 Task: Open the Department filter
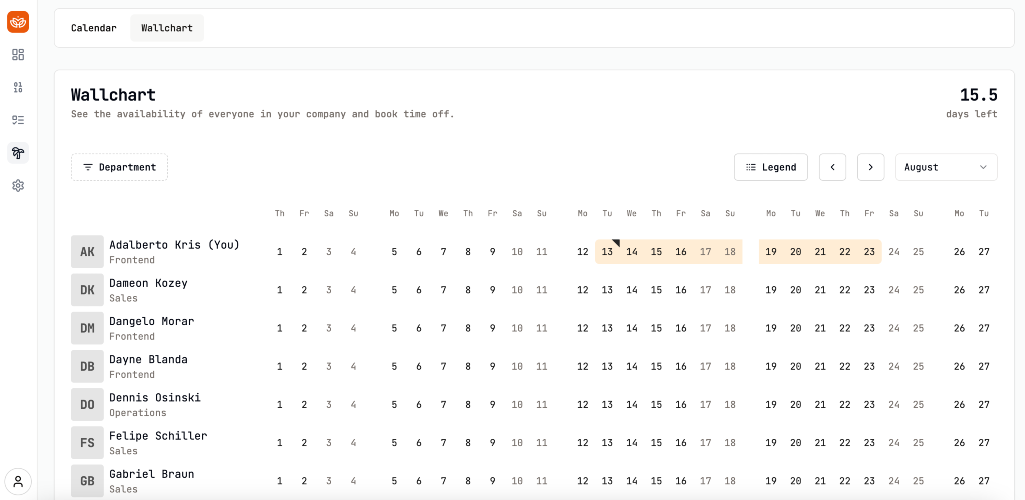(120, 167)
